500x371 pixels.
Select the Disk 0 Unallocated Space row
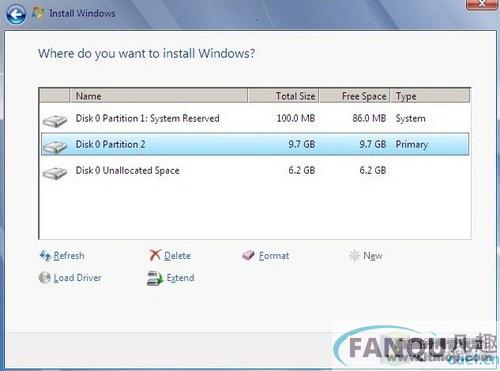click(255, 170)
